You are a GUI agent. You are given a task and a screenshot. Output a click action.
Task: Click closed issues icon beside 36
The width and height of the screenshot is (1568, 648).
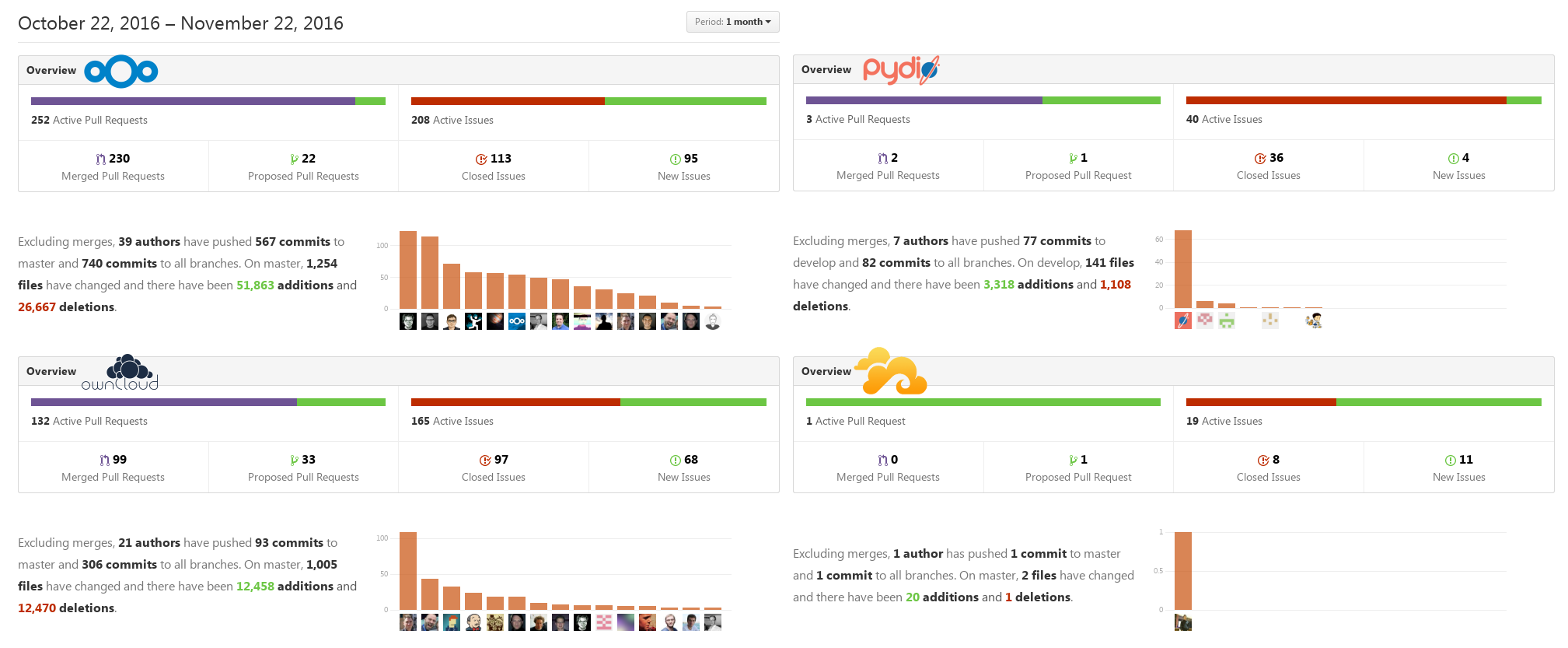point(1260,158)
